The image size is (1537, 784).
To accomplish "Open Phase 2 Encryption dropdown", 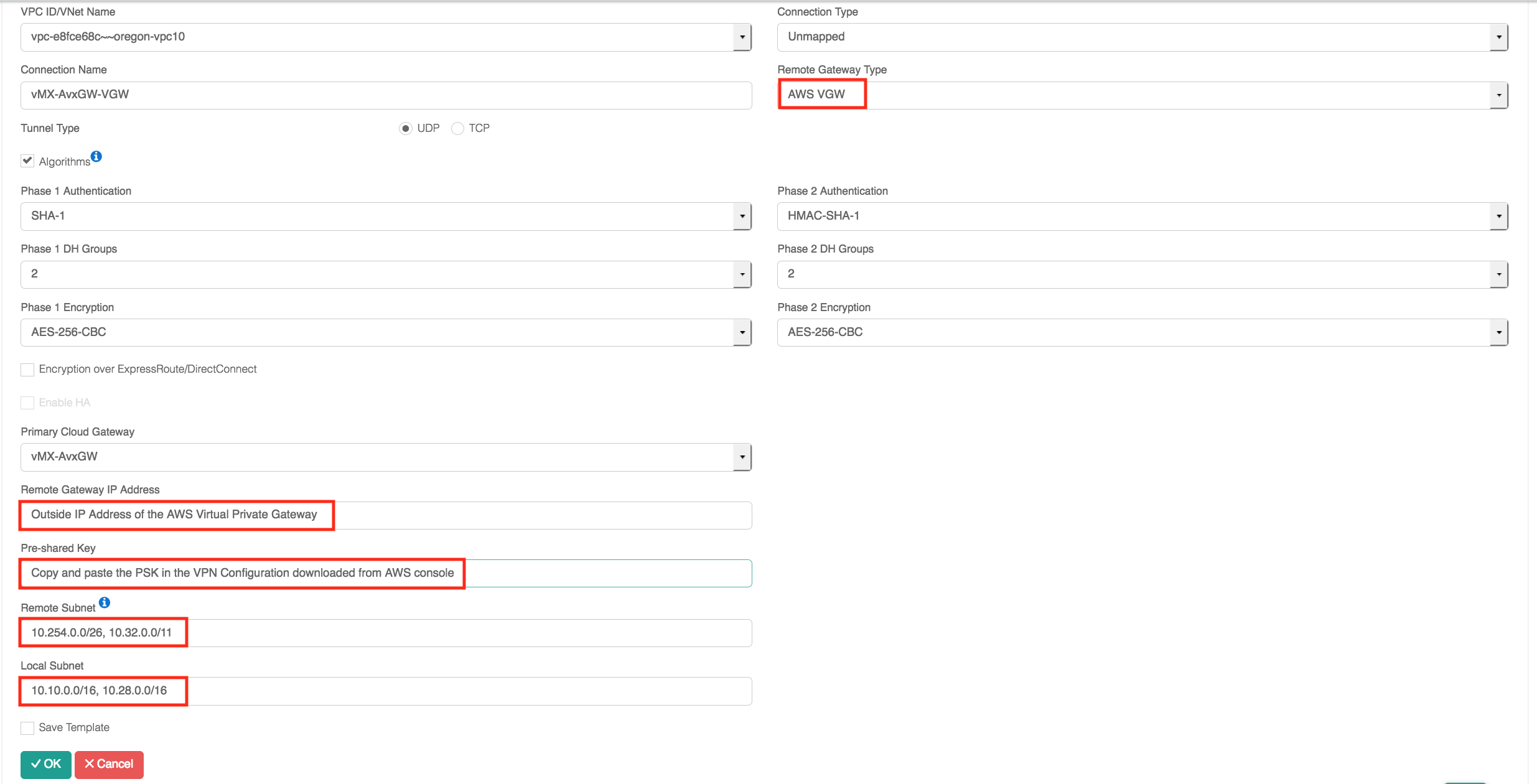I will click(1498, 333).
